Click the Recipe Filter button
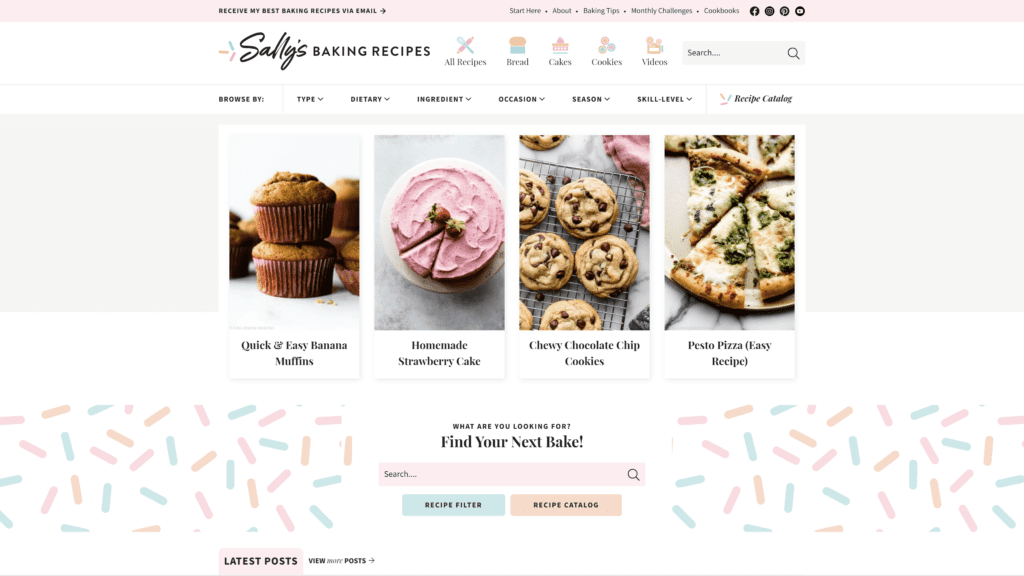Image resolution: width=1024 pixels, height=576 pixels. (453, 505)
